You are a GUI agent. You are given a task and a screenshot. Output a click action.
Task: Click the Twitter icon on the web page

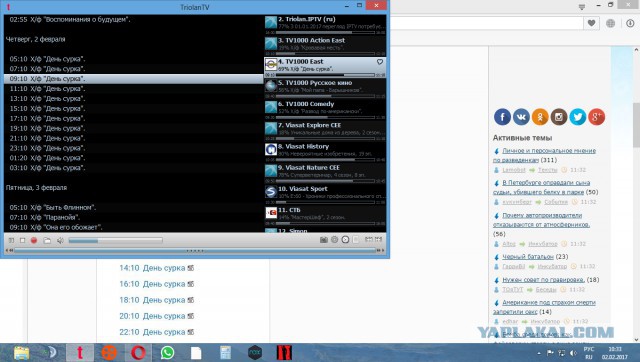pos(578,117)
